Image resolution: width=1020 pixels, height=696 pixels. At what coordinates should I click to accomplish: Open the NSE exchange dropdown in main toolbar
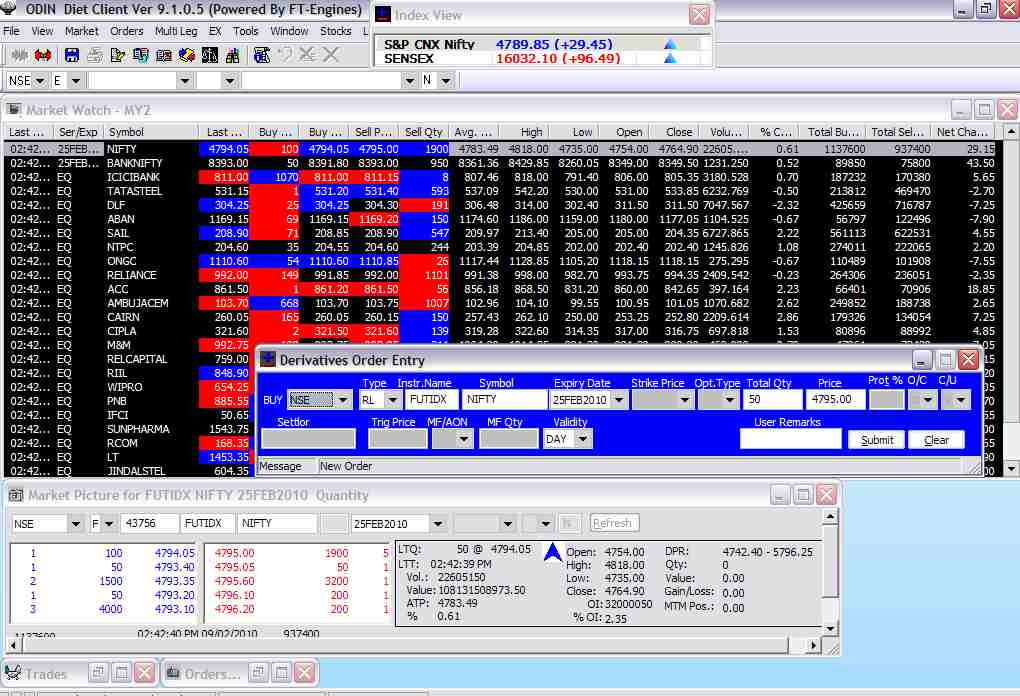(x=39, y=80)
